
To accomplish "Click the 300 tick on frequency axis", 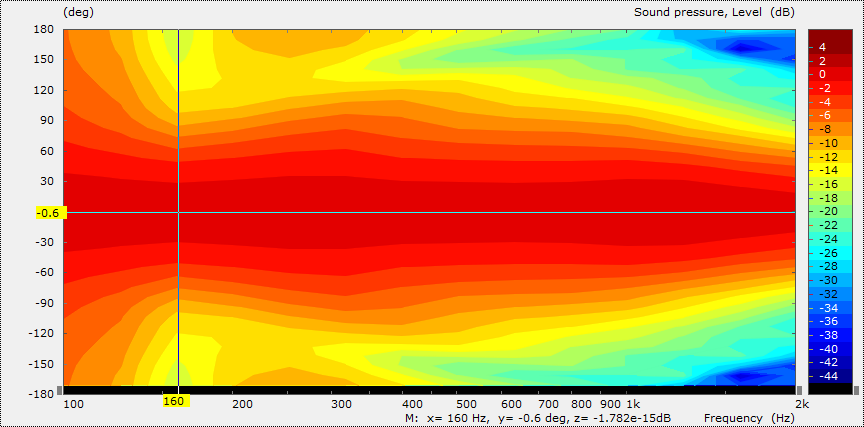I will click(x=342, y=405).
